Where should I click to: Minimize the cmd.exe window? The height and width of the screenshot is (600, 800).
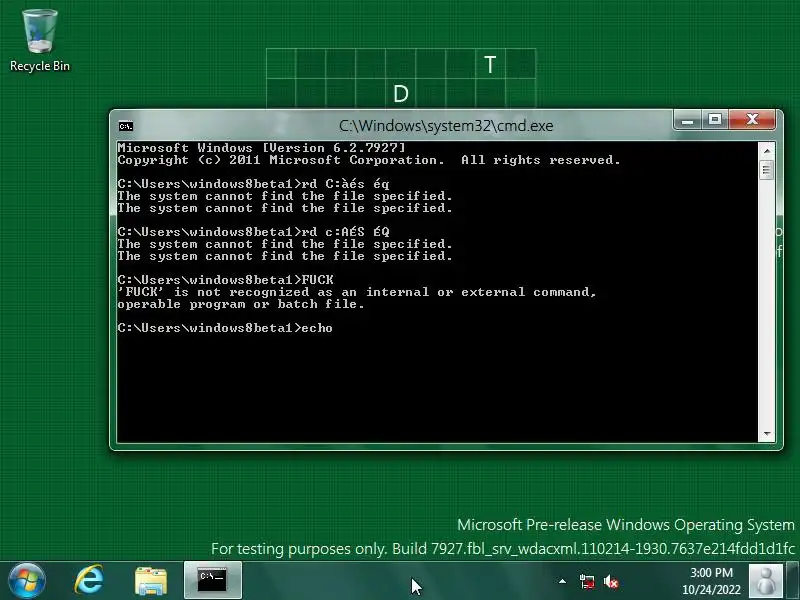[x=687, y=120]
